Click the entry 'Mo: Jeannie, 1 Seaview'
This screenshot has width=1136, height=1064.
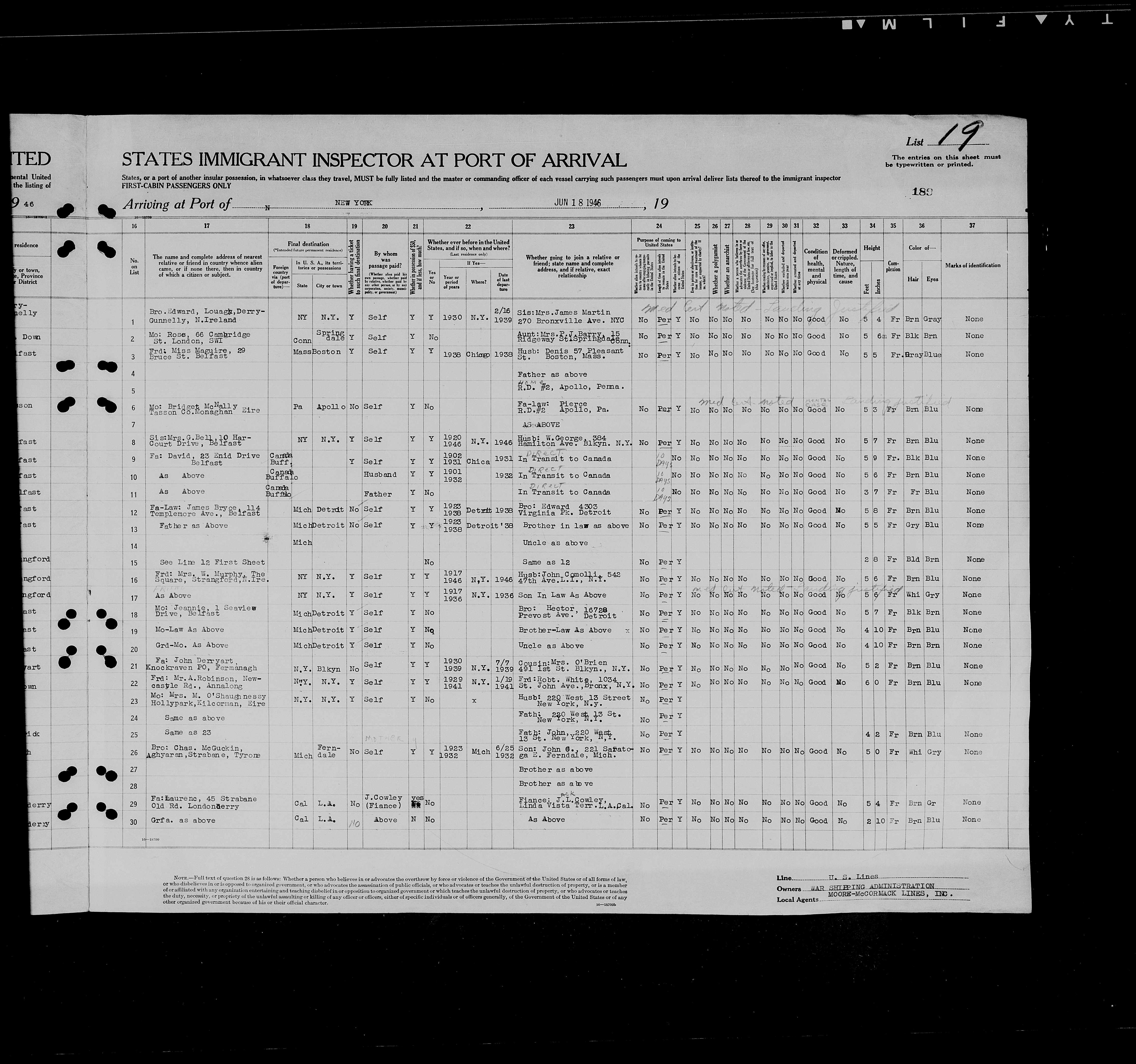[x=205, y=608]
